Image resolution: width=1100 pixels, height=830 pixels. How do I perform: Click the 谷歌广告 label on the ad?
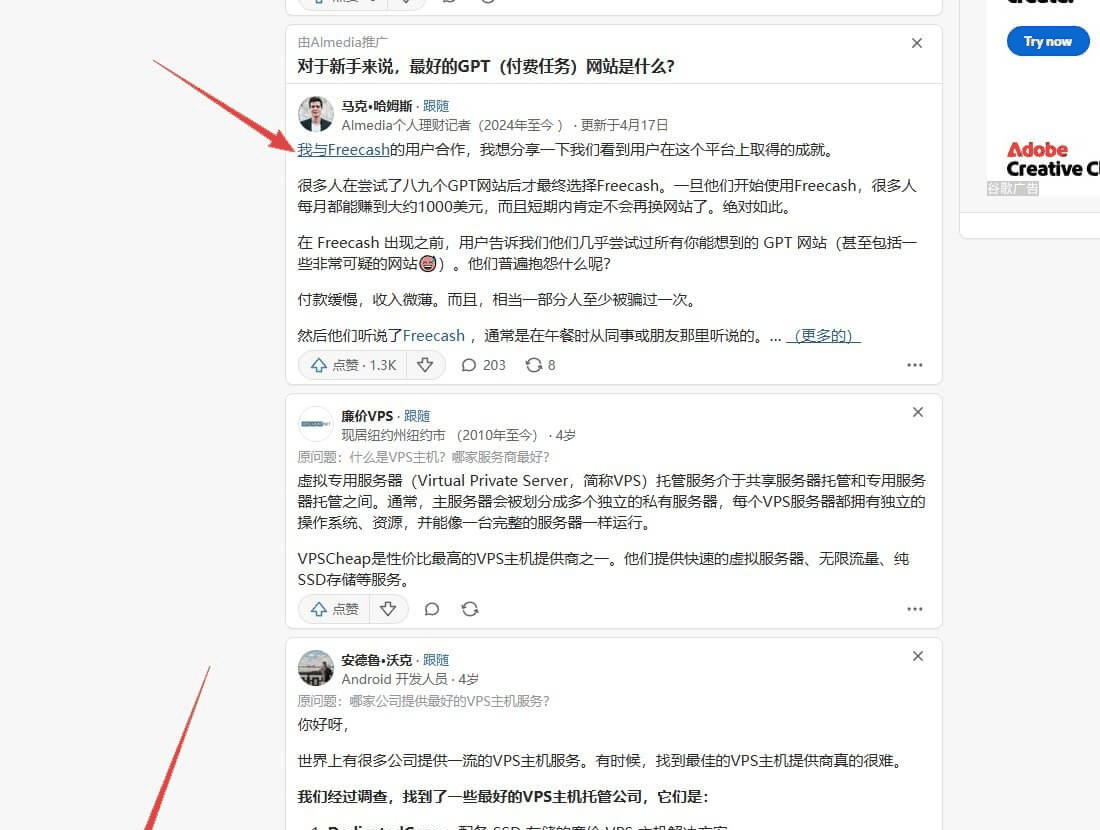(1012, 188)
